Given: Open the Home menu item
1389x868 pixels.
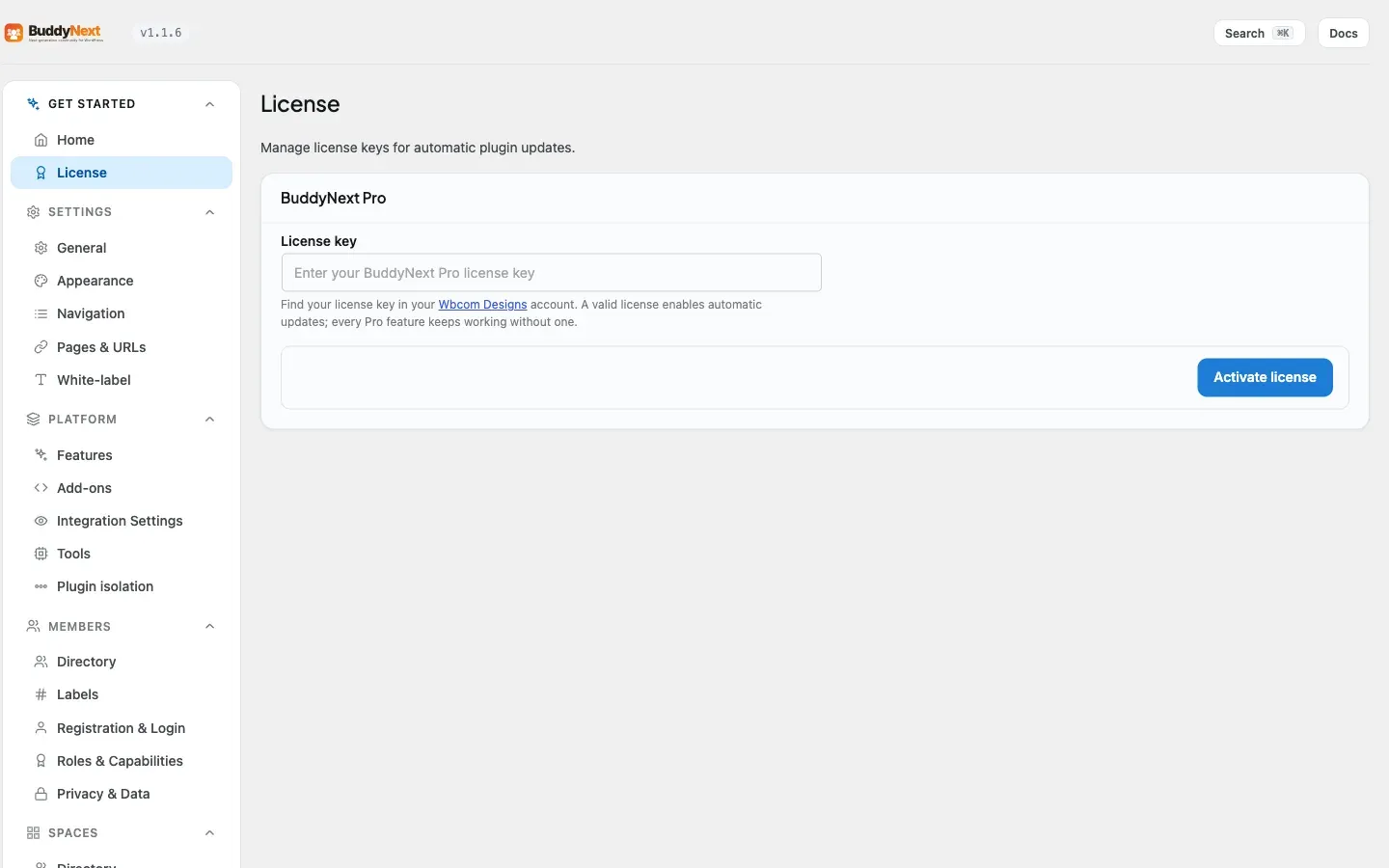Looking at the screenshot, I should click(x=122, y=140).
